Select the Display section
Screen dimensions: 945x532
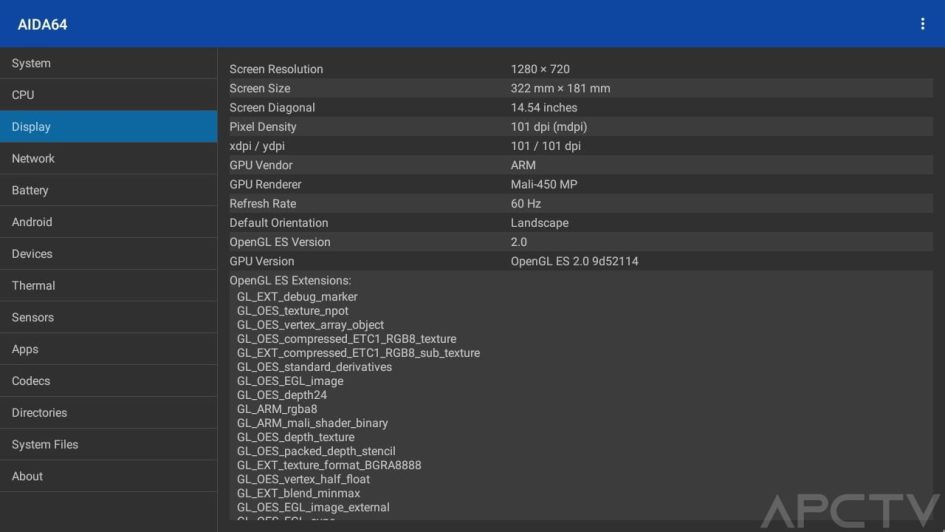[x=108, y=127]
